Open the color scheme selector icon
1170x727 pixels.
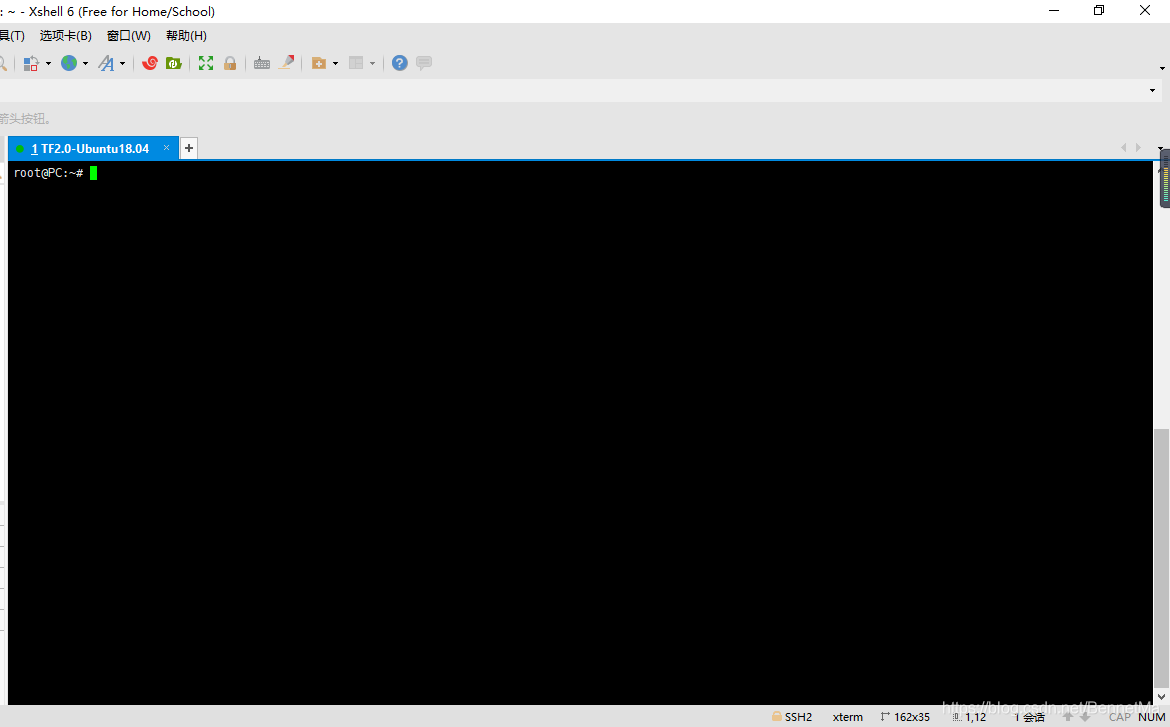pos(31,63)
